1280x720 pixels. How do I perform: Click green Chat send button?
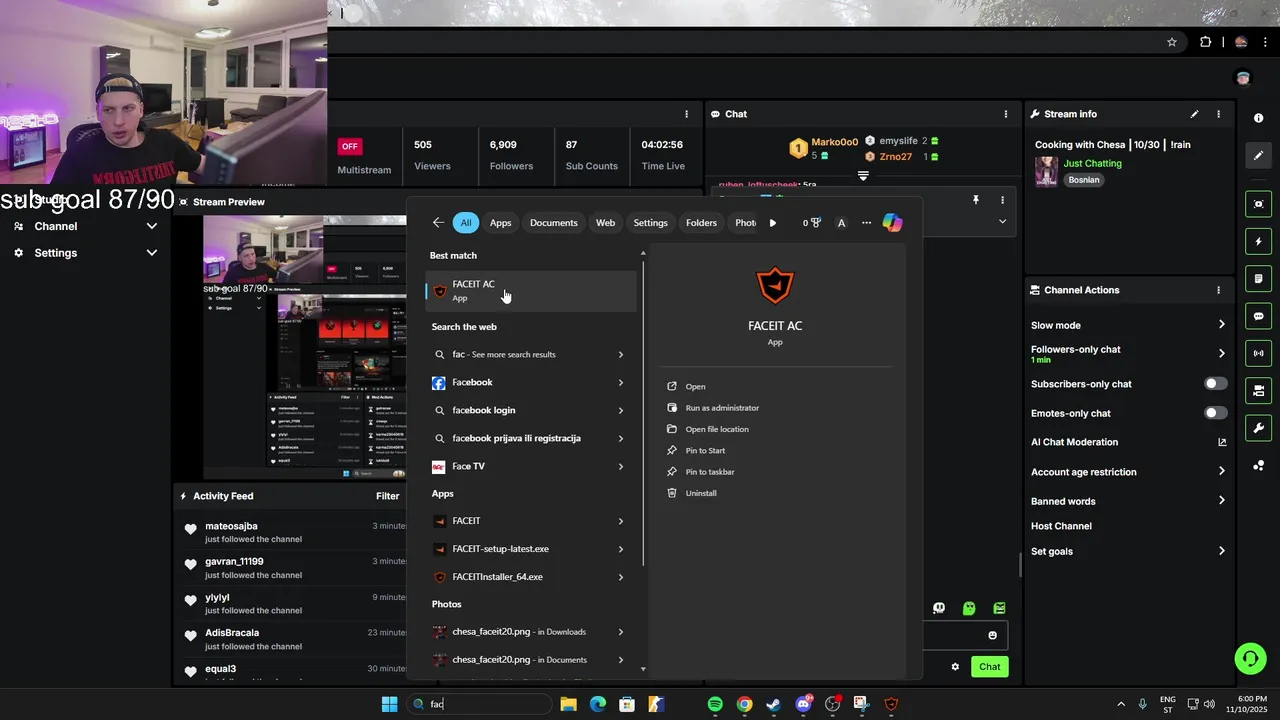989,667
